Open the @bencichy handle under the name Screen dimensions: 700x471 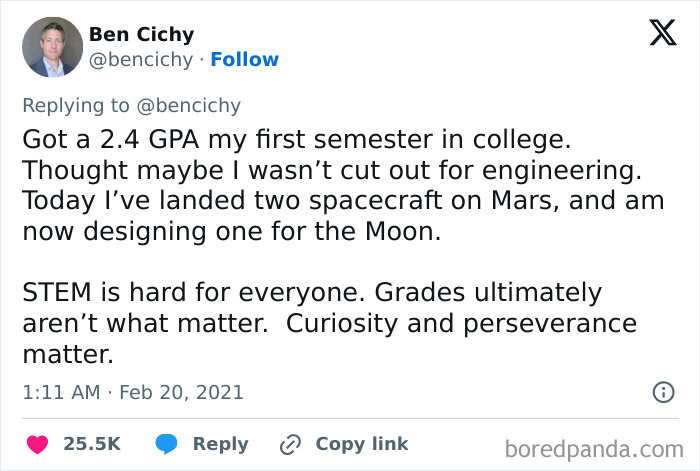pos(140,59)
